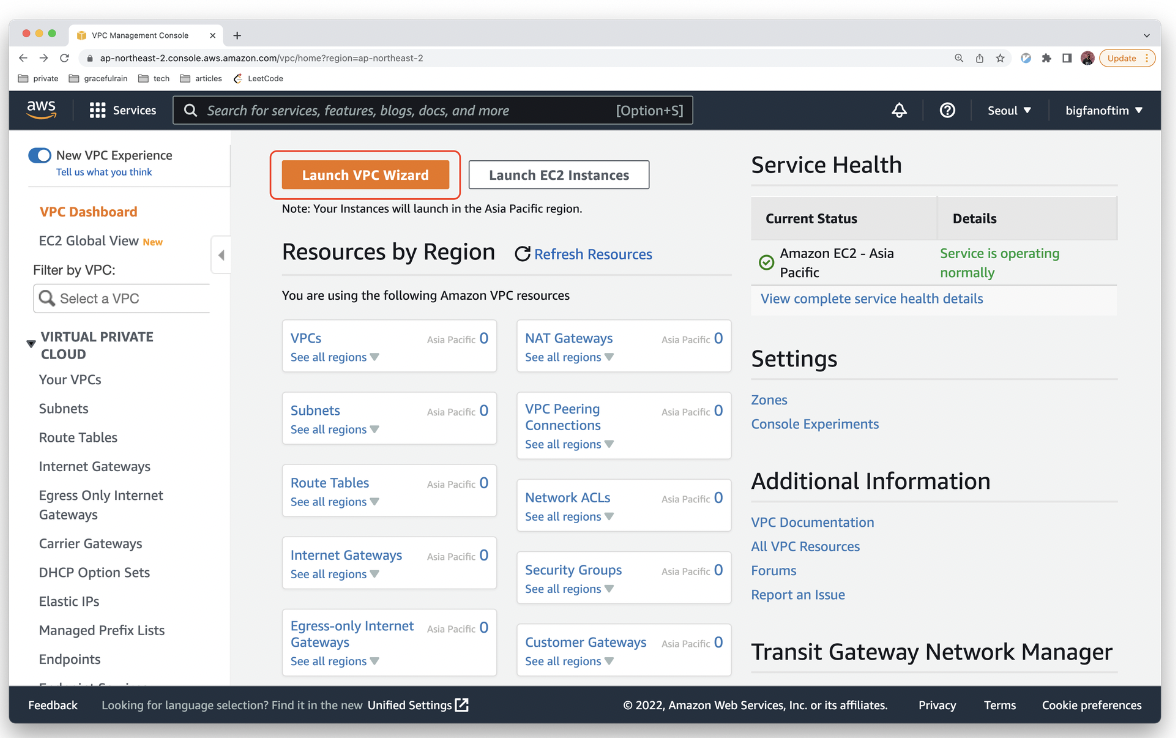Click the AWS services search field

click(x=433, y=110)
